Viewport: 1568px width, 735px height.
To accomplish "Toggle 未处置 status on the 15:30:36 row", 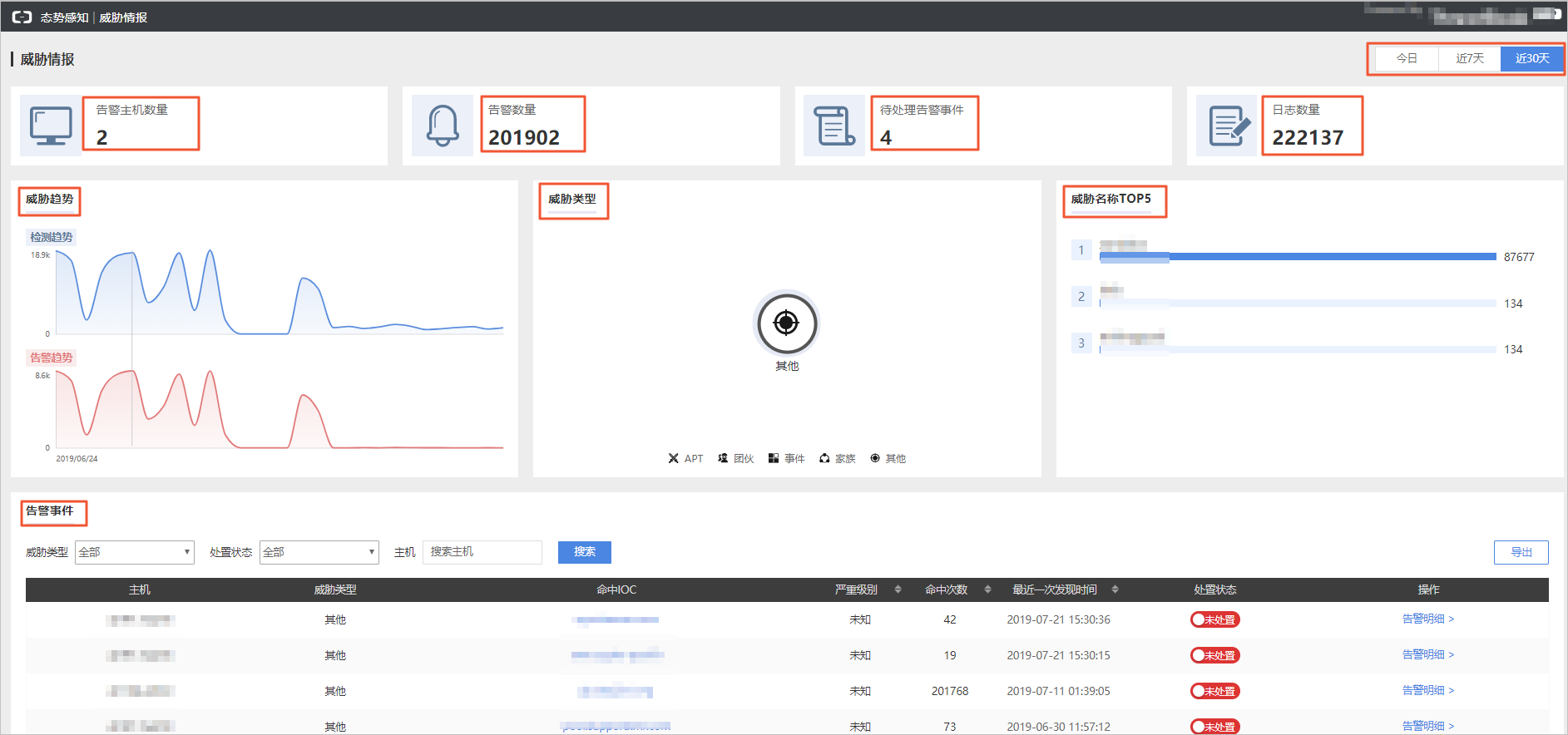I will (1214, 619).
